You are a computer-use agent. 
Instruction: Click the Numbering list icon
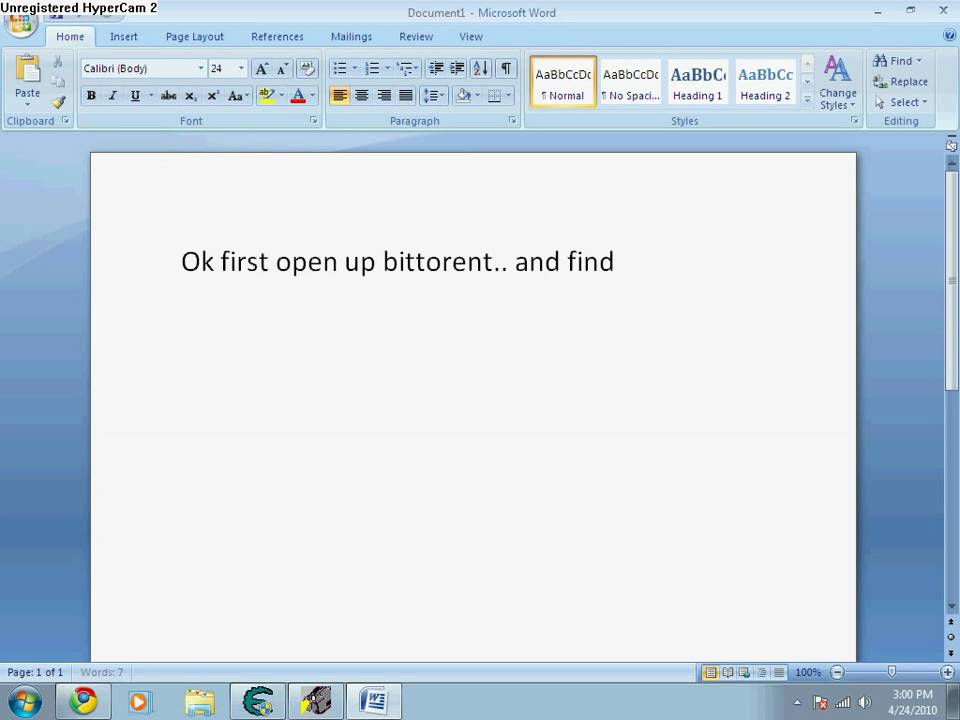(372, 68)
